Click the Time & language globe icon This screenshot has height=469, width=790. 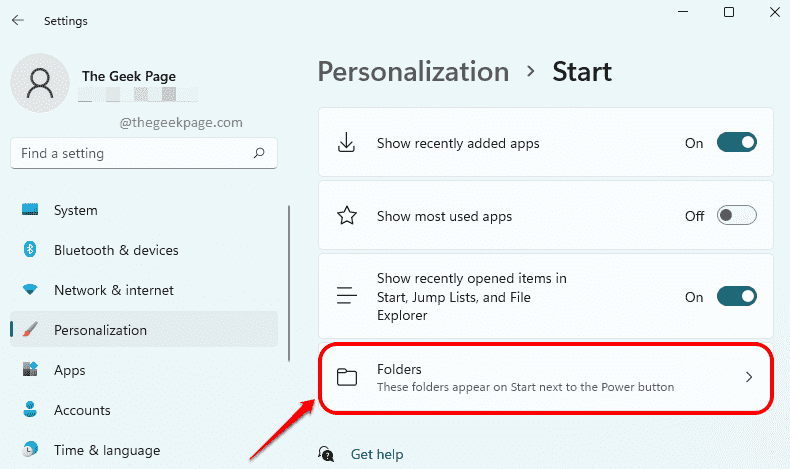(x=30, y=449)
